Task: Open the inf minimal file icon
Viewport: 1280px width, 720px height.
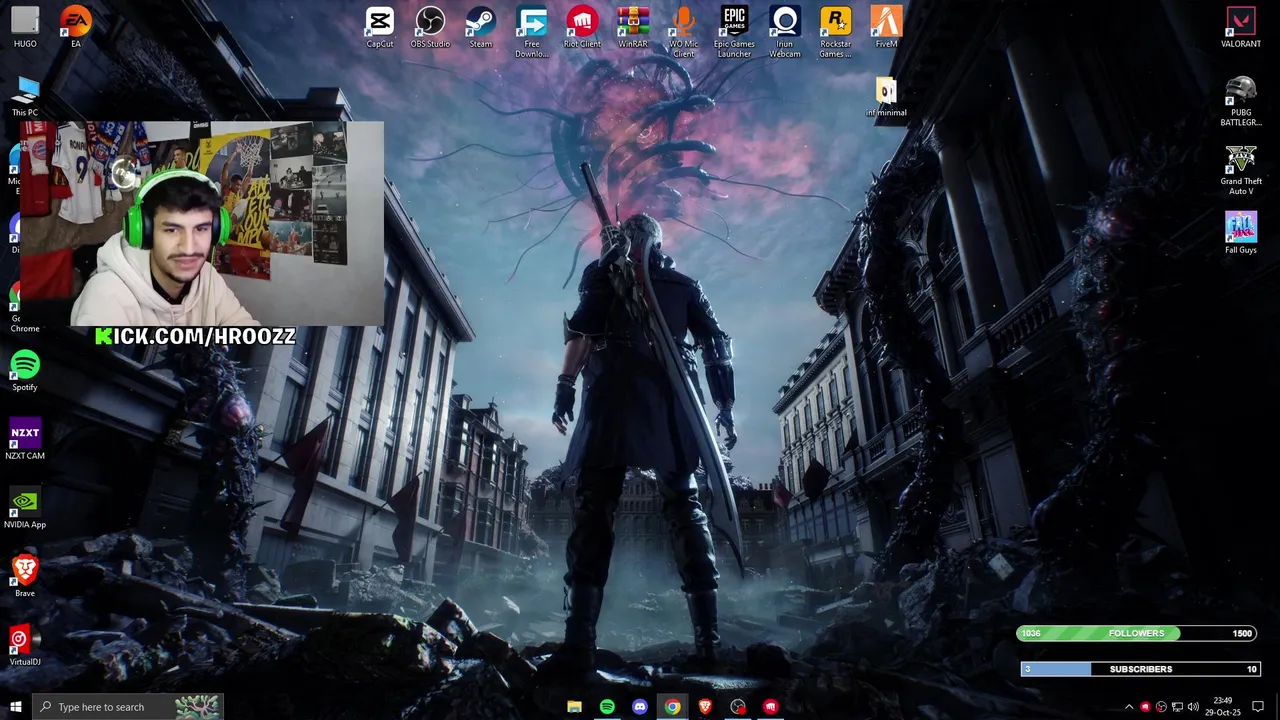Action: click(x=886, y=97)
